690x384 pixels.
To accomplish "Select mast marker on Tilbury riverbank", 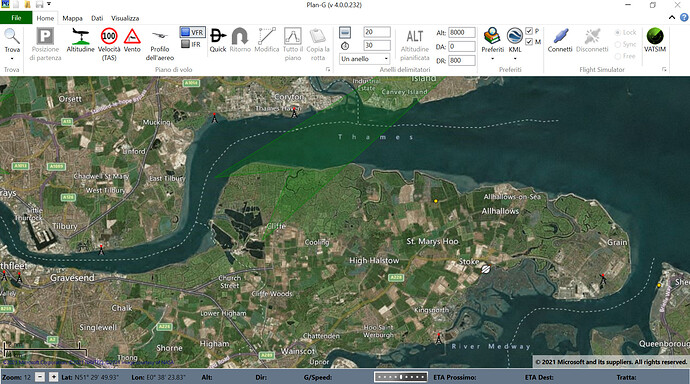I will 101,250.
